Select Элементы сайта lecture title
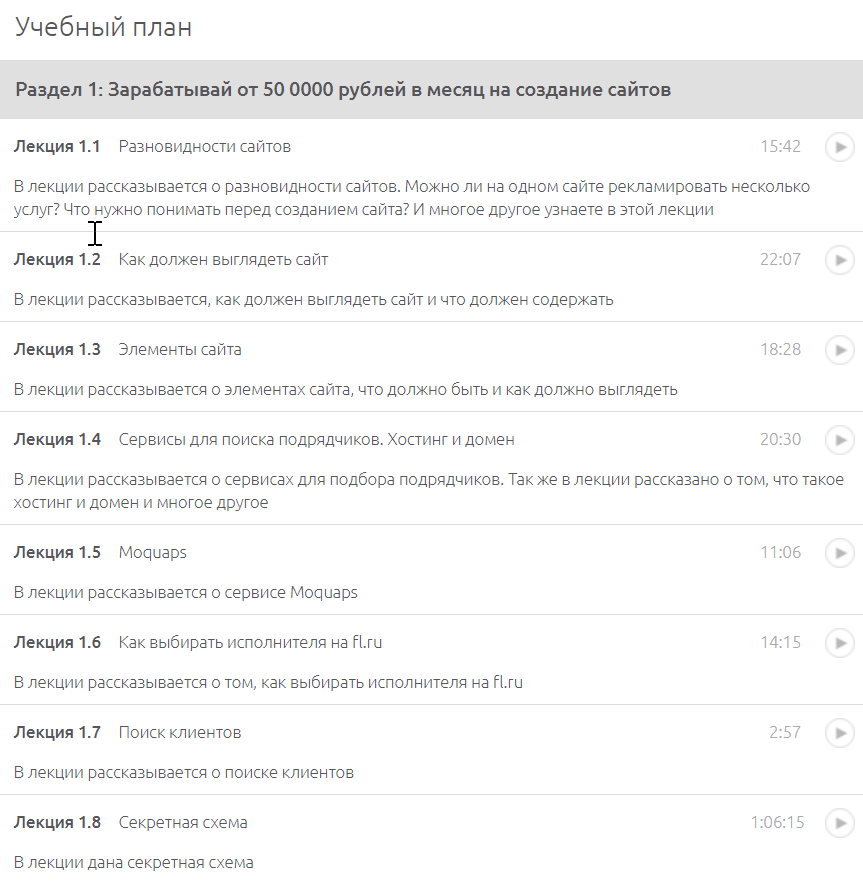The width and height of the screenshot is (863, 881). click(x=180, y=350)
